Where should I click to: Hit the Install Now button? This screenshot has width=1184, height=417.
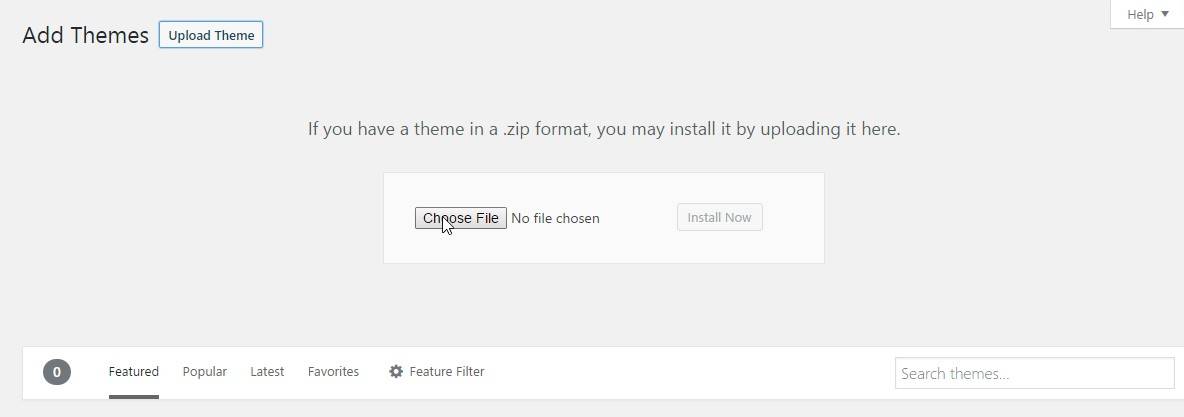719,218
